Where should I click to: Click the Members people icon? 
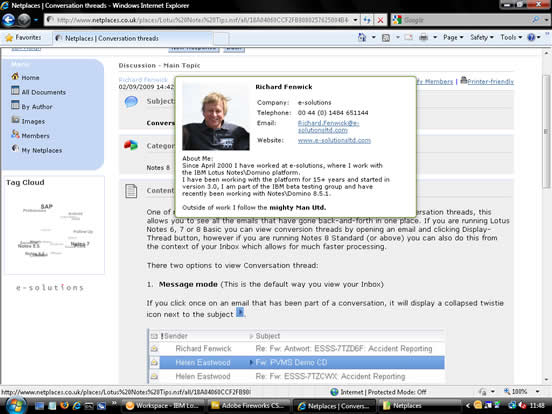point(15,134)
